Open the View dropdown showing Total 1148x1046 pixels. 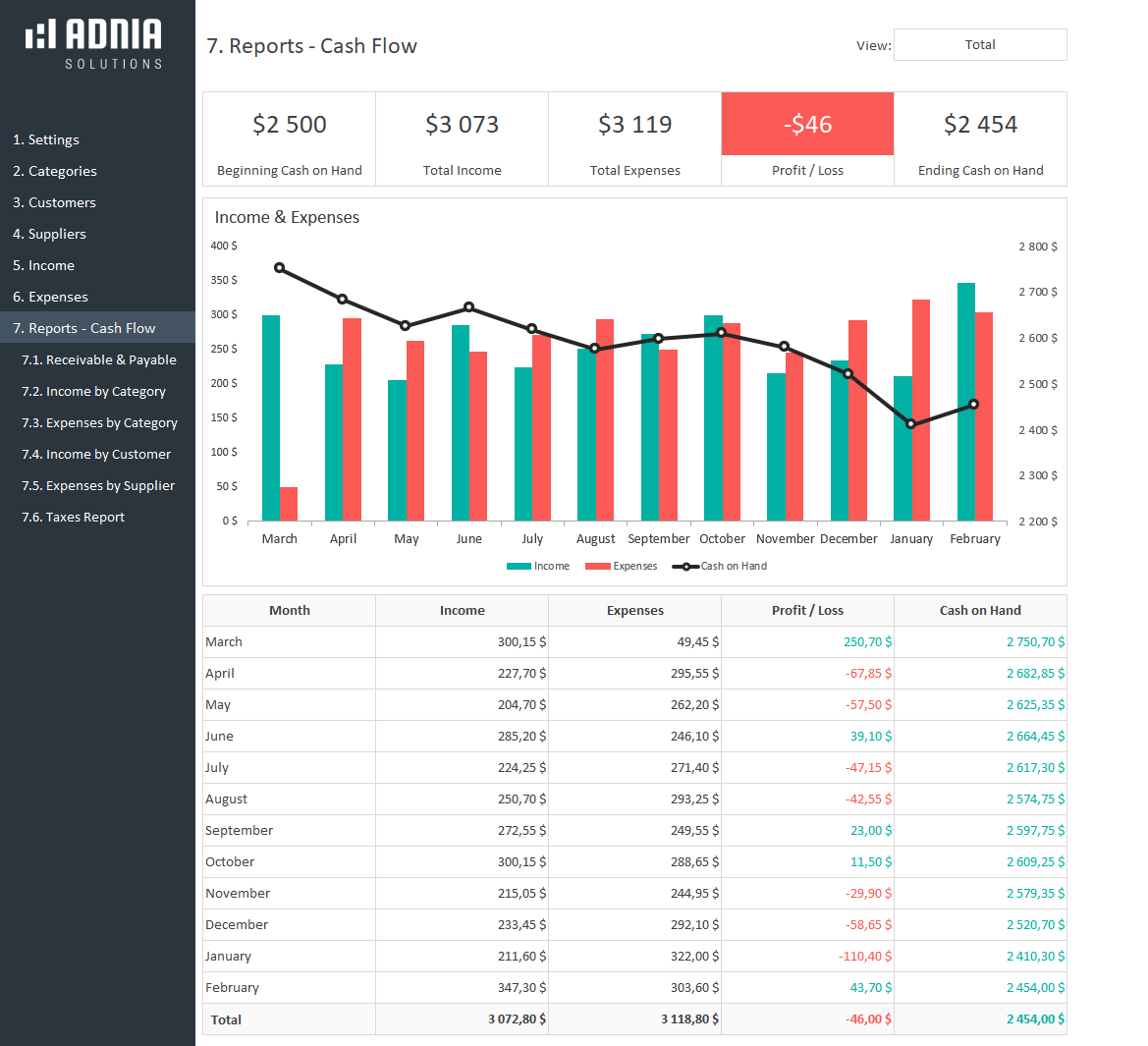point(979,45)
